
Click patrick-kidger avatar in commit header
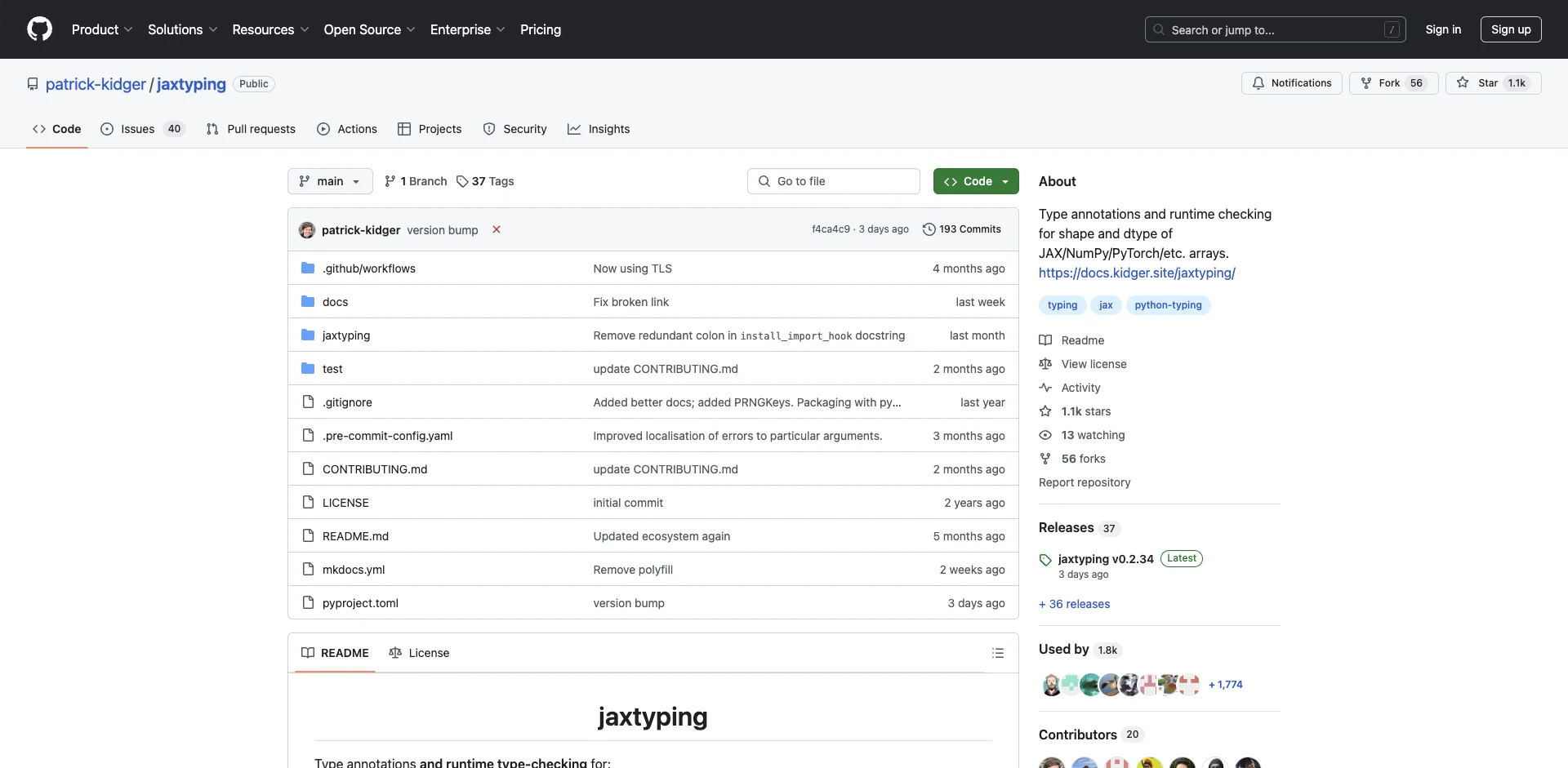pos(307,230)
